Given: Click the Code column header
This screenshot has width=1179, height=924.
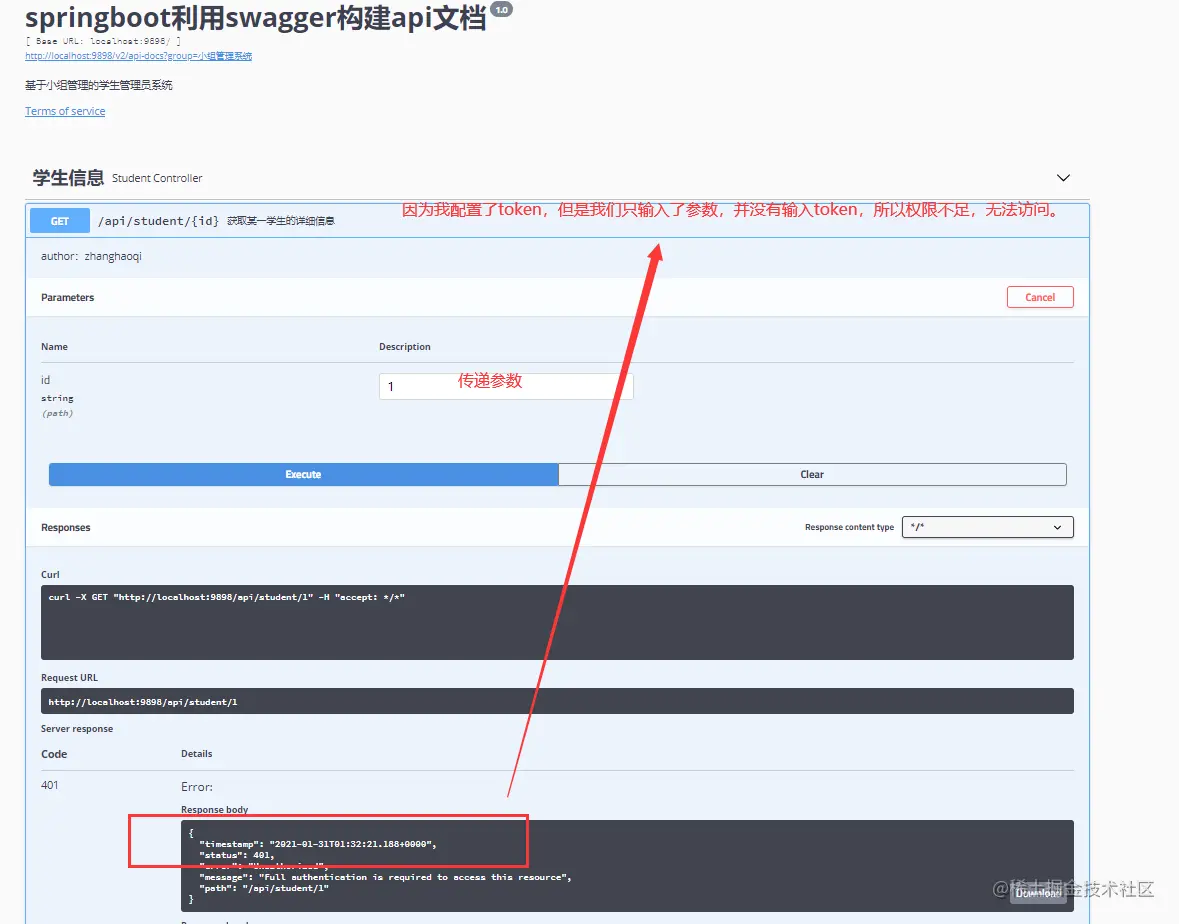Looking at the screenshot, I should pyautogui.click(x=54, y=754).
